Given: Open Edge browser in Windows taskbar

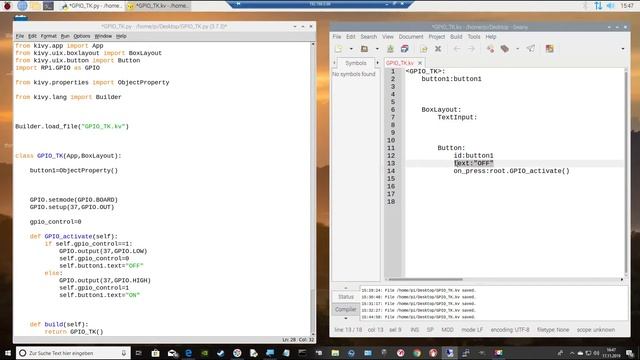Looking at the screenshot, I should [x=188, y=353].
